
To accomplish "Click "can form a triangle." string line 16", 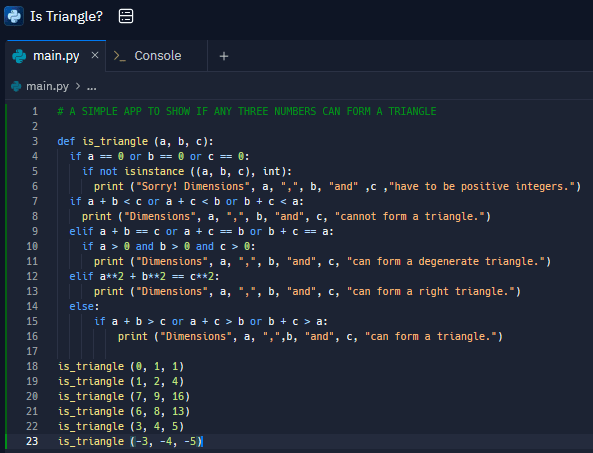I will (431, 337).
